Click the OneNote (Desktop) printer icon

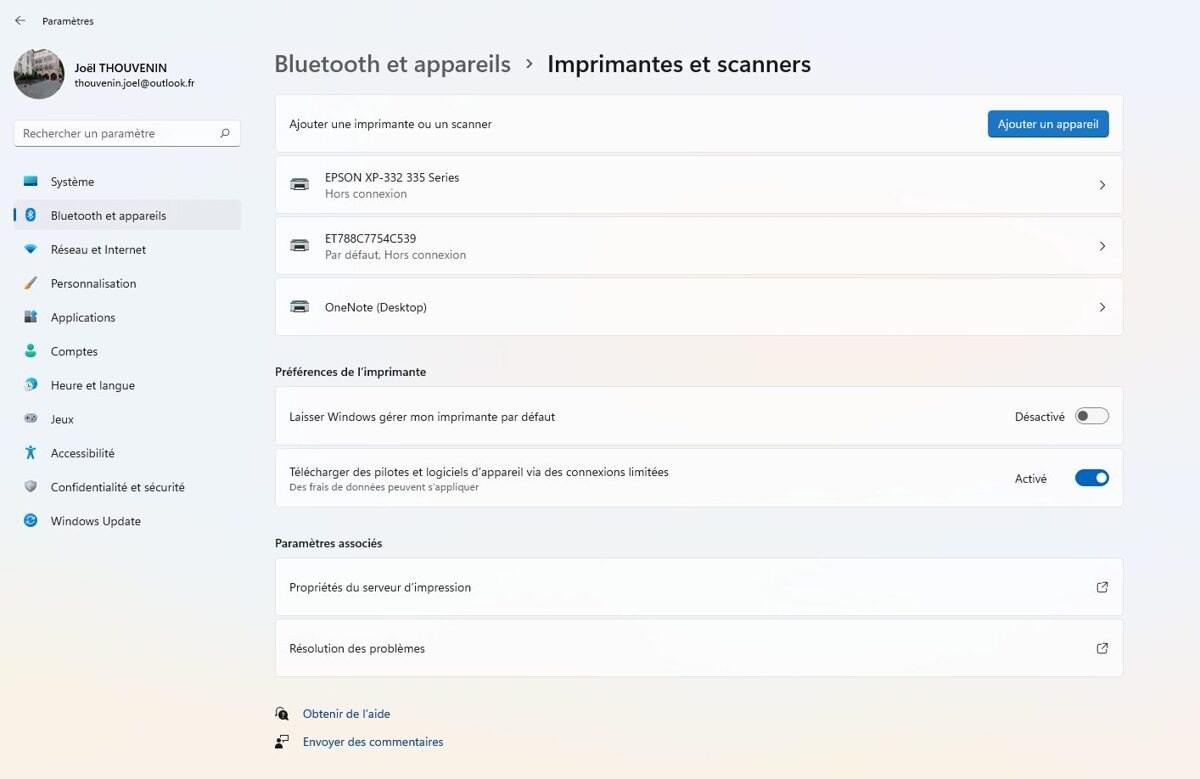pyautogui.click(x=299, y=307)
